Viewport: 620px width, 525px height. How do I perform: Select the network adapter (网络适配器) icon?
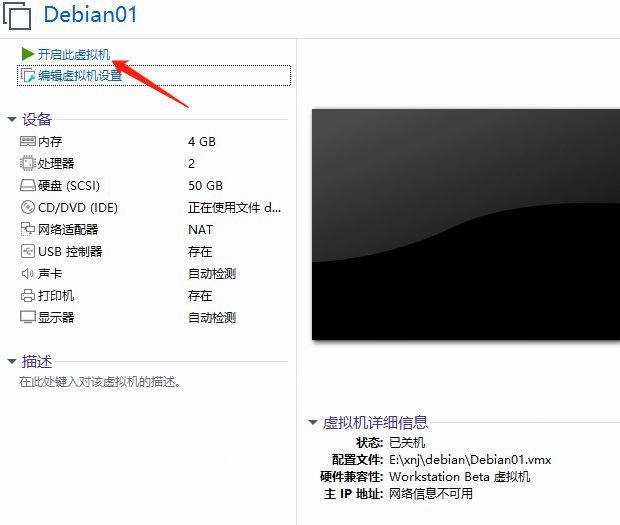pos(28,230)
